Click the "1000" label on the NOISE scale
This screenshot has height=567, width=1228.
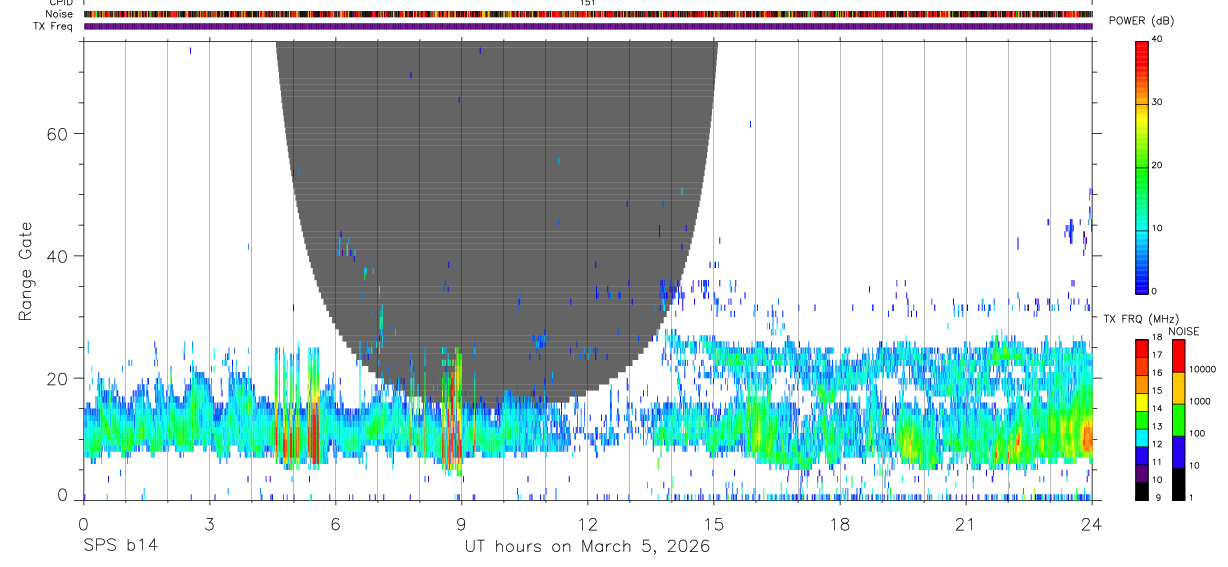[1200, 401]
